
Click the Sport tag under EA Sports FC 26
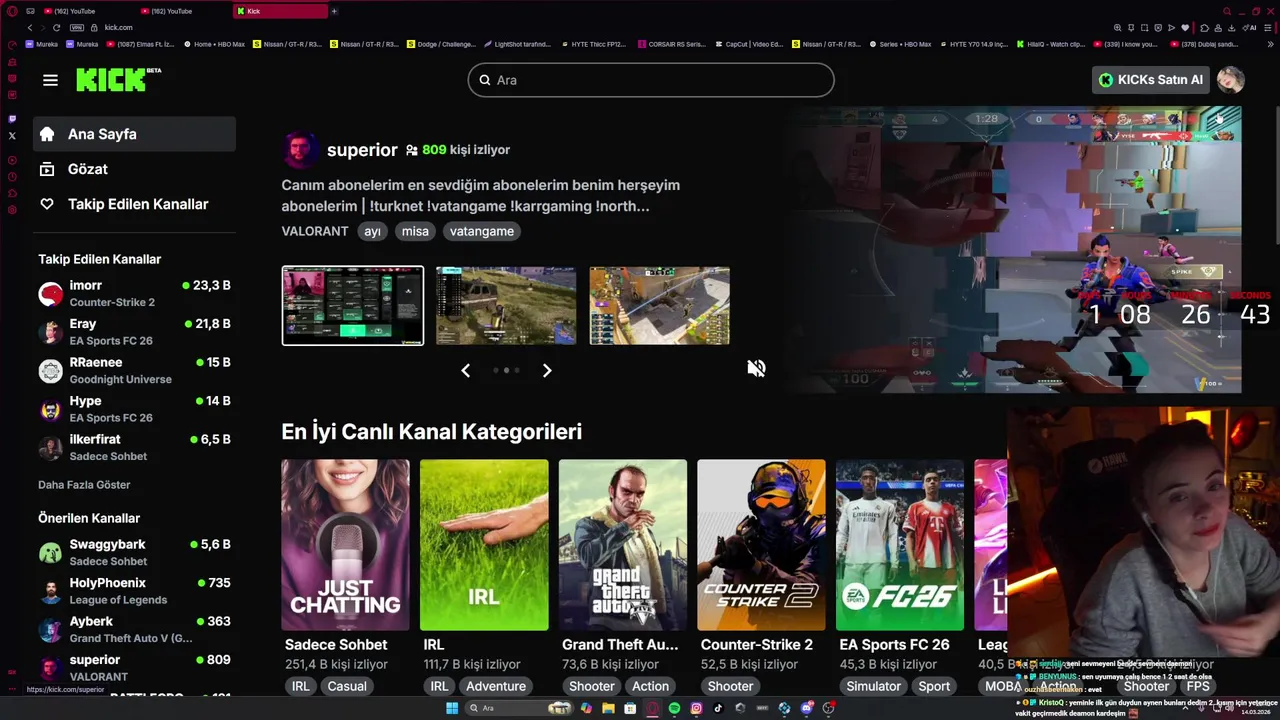point(934,686)
